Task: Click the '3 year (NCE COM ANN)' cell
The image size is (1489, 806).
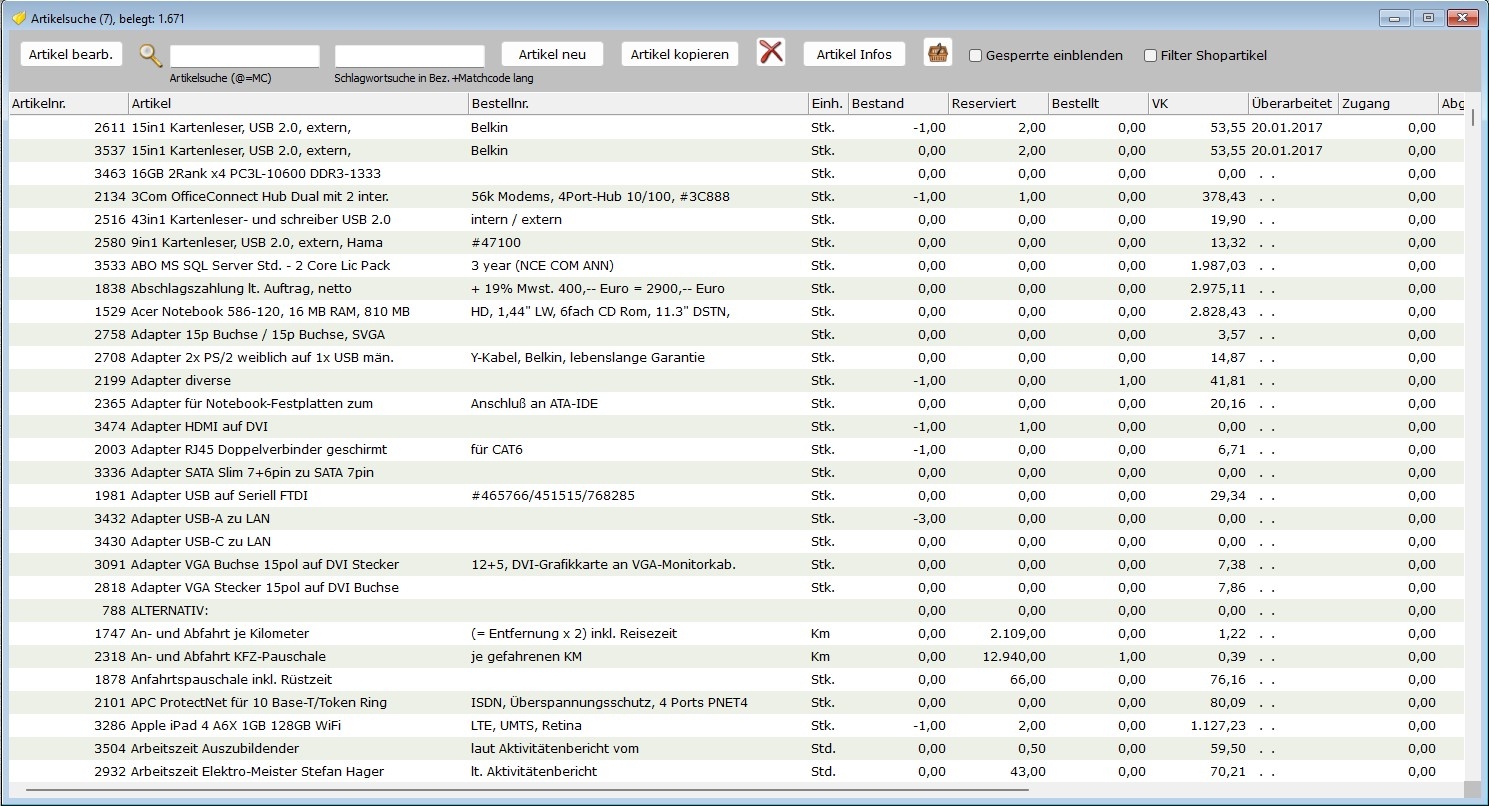Action: 542,265
